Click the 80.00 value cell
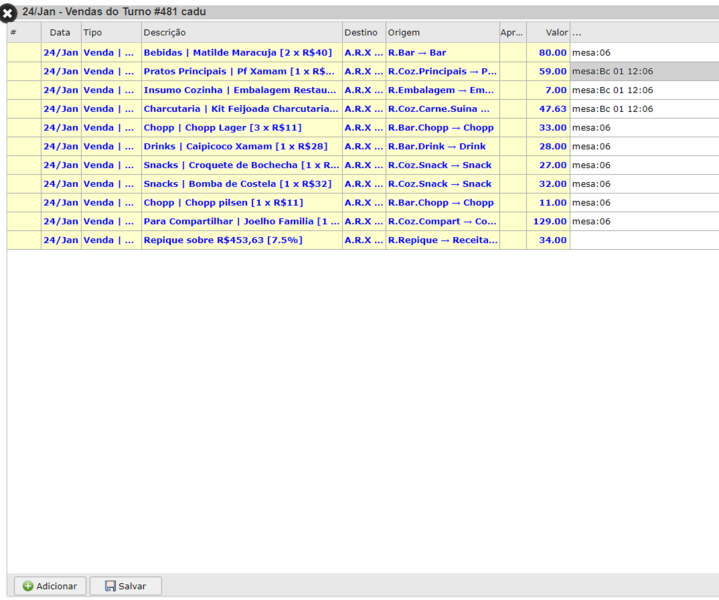This screenshot has height=600, width=719. click(548, 53)
